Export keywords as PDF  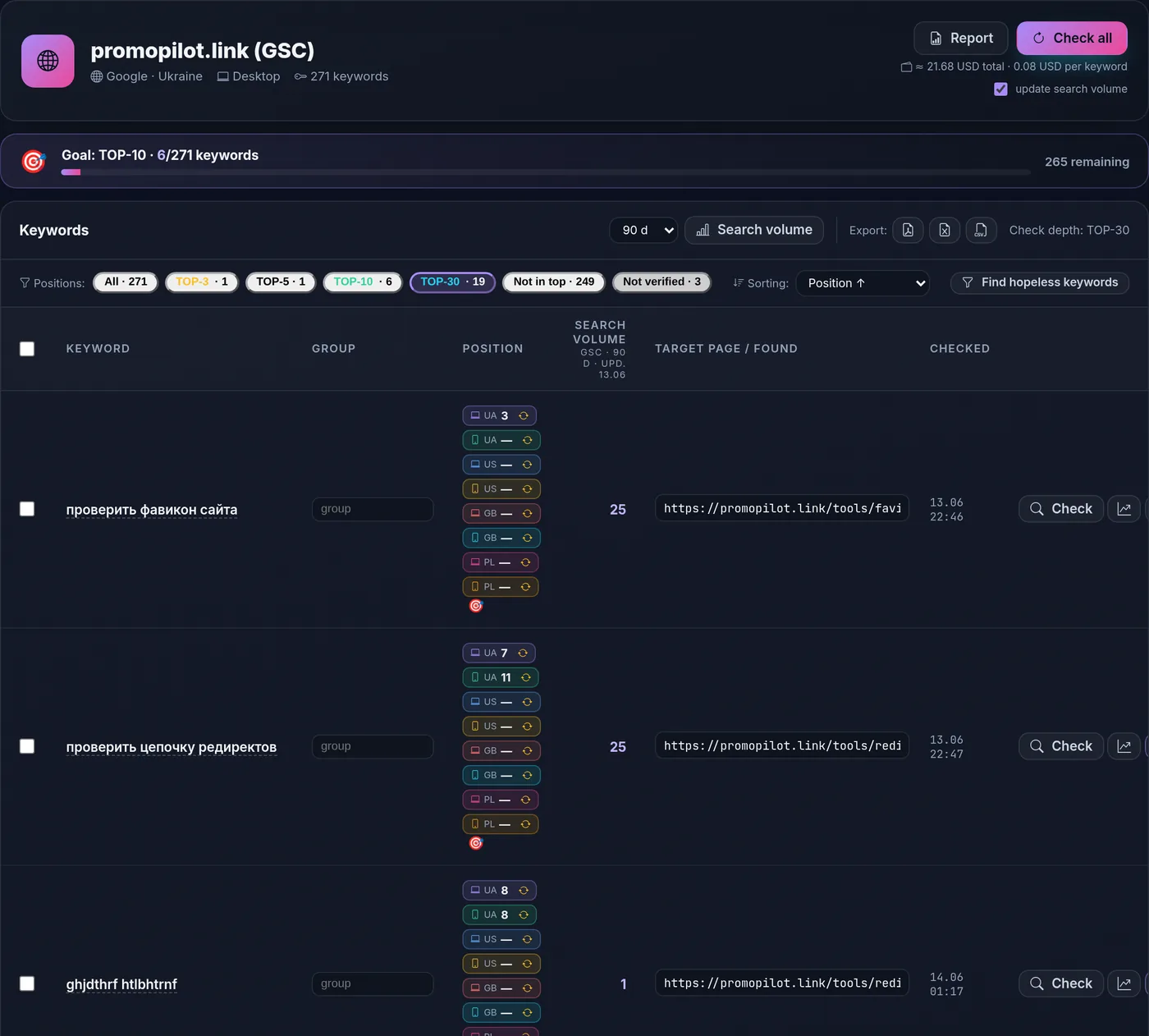pos(908,231)
